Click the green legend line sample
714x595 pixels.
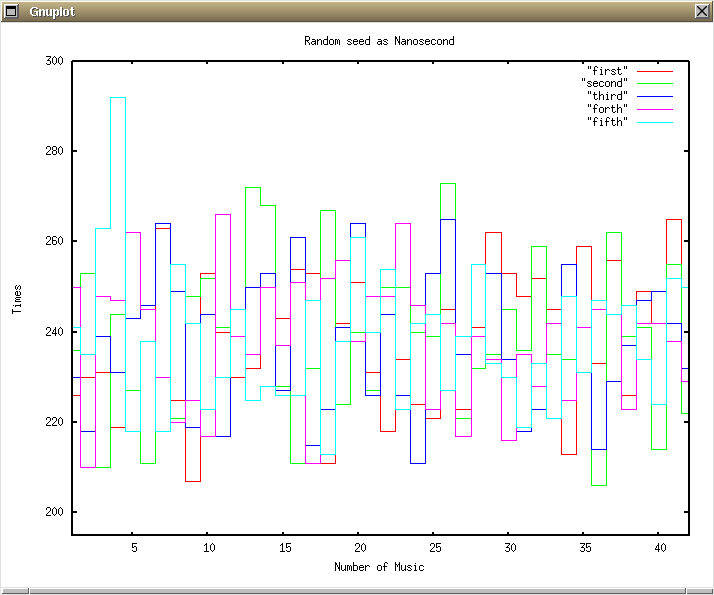(655, 84)
